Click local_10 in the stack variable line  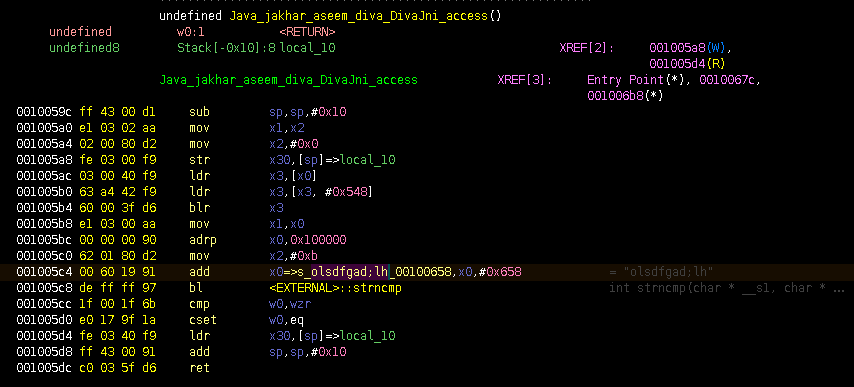point(307,48)
